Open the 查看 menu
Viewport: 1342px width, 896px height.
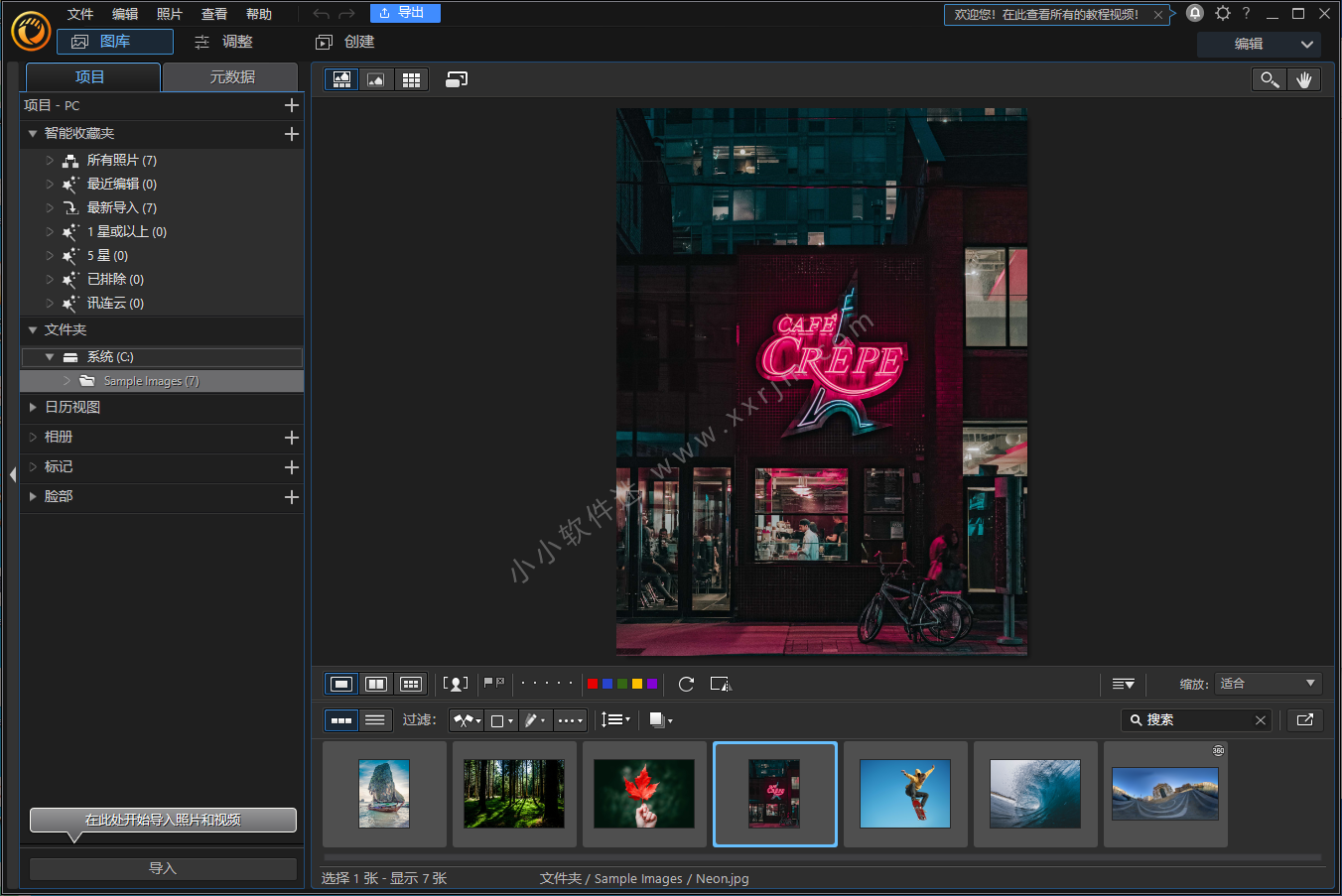[214, 14]
